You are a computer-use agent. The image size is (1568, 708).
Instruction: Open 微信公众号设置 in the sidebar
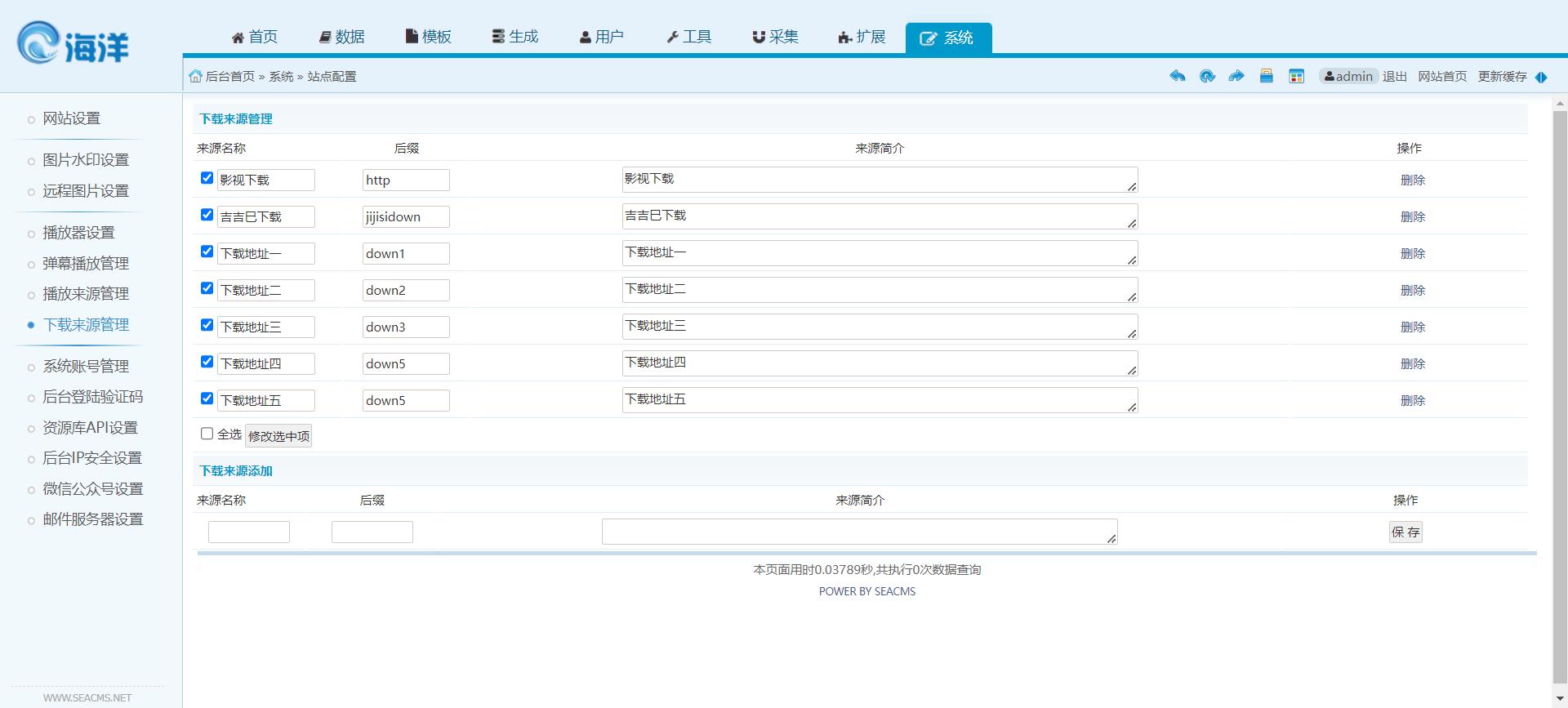pos(93,489)
